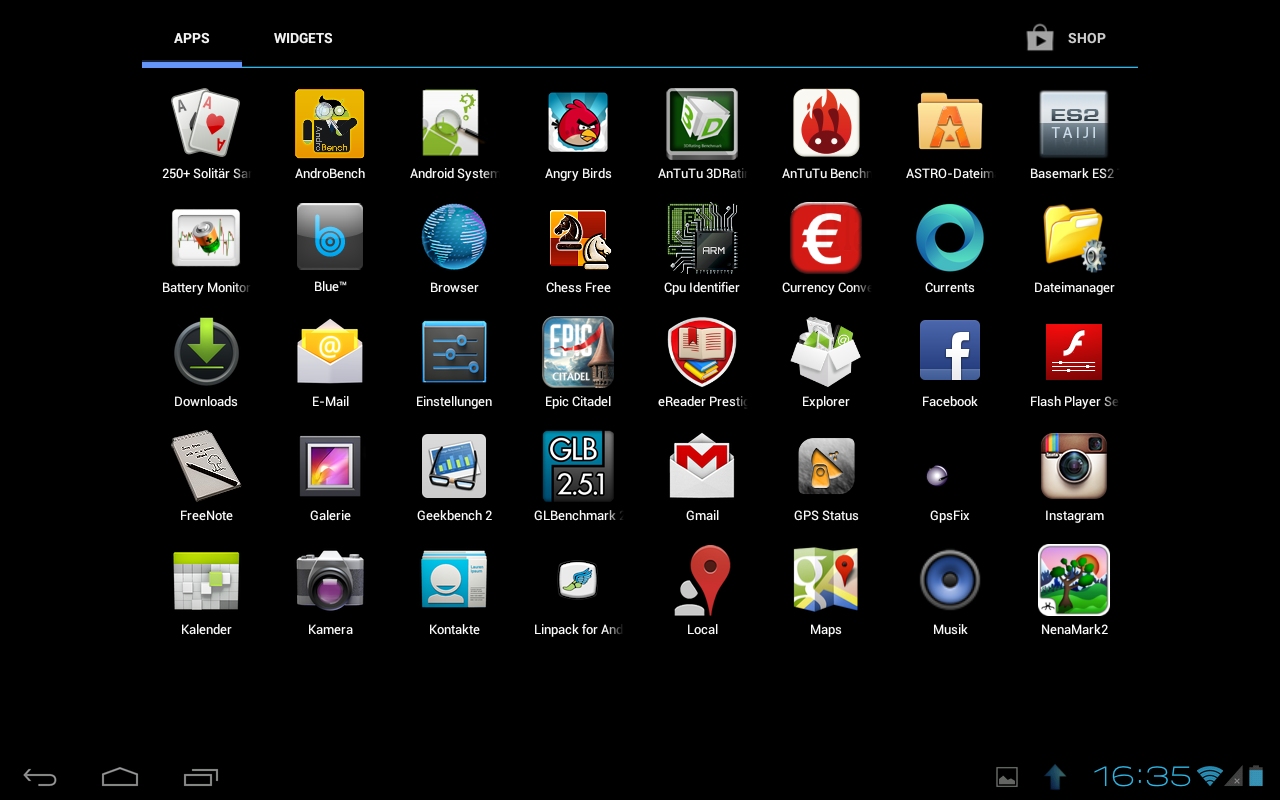
Task: Launch the Kamera app
Action: pyautogui.click(x=330, y=580)
